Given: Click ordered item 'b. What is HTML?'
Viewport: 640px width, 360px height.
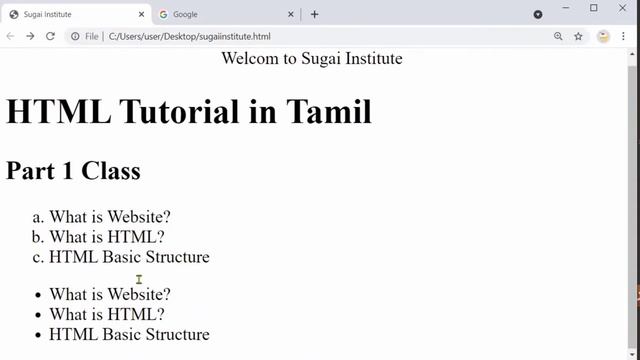Looking at the screenshot, I should 98,237.
